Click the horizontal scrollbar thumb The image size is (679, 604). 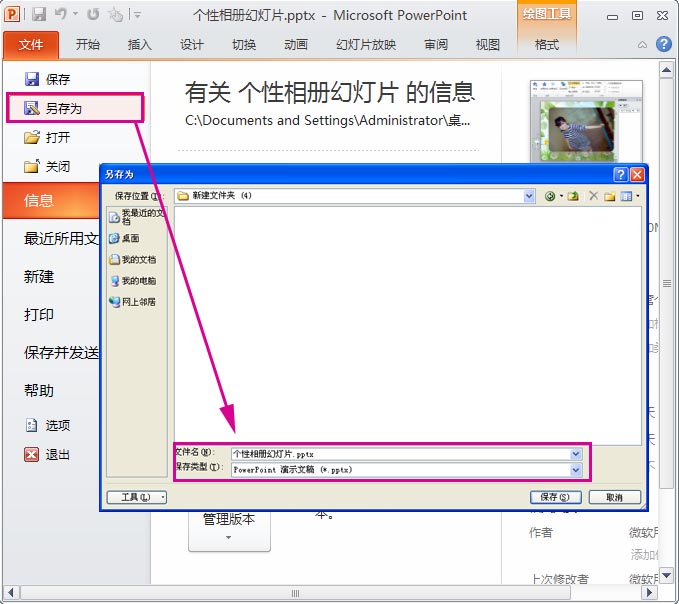pos(295,593)
